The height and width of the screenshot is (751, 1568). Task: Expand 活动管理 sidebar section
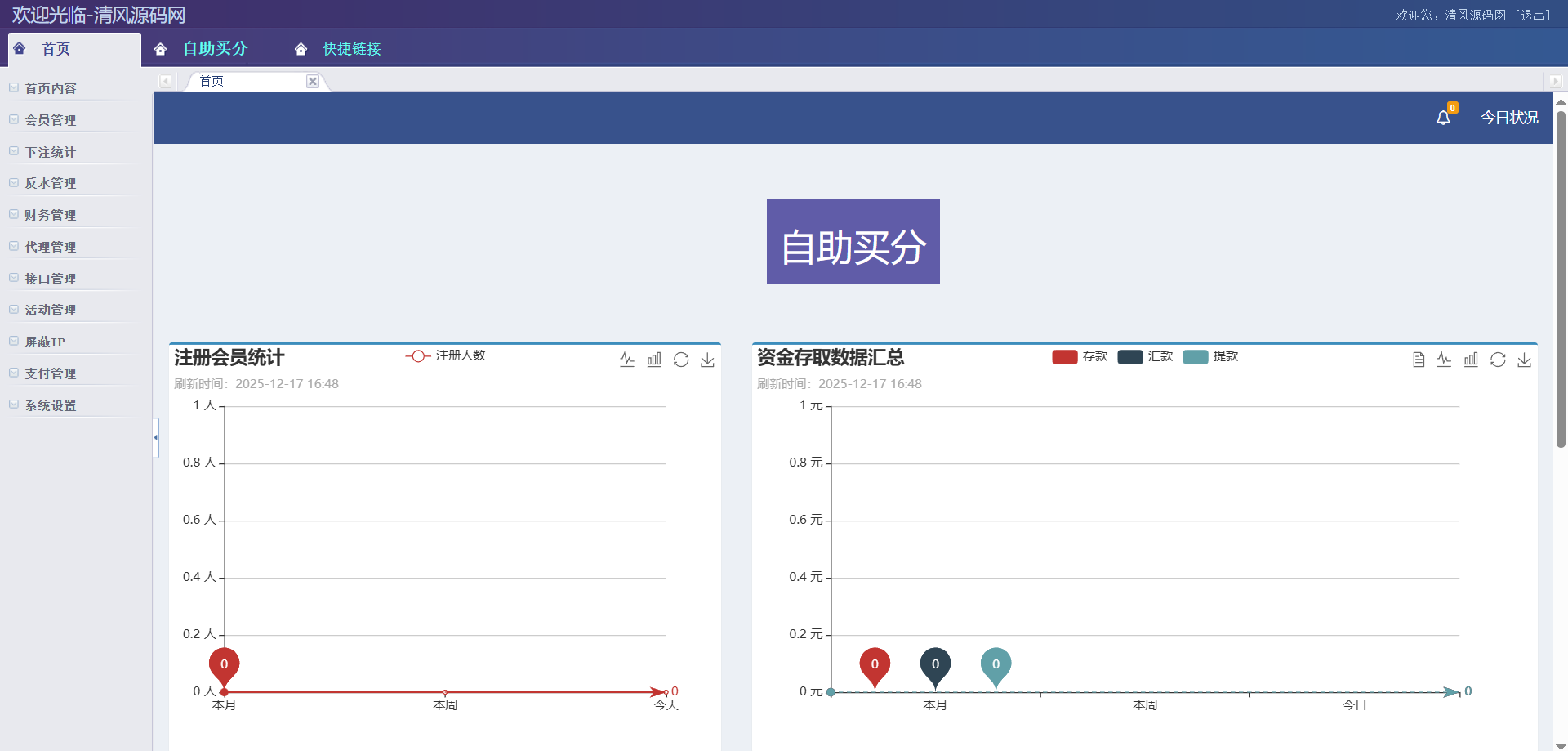pos(51,310)
